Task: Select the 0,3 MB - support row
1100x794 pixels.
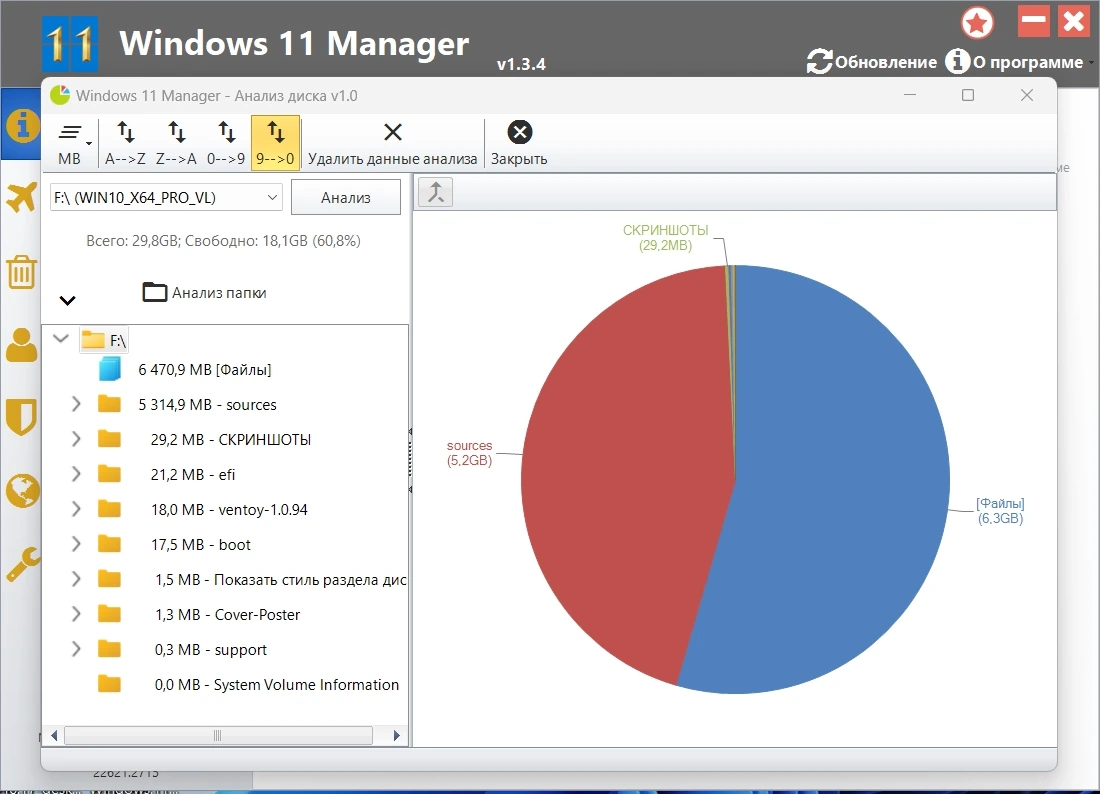Action: [210, 650]
